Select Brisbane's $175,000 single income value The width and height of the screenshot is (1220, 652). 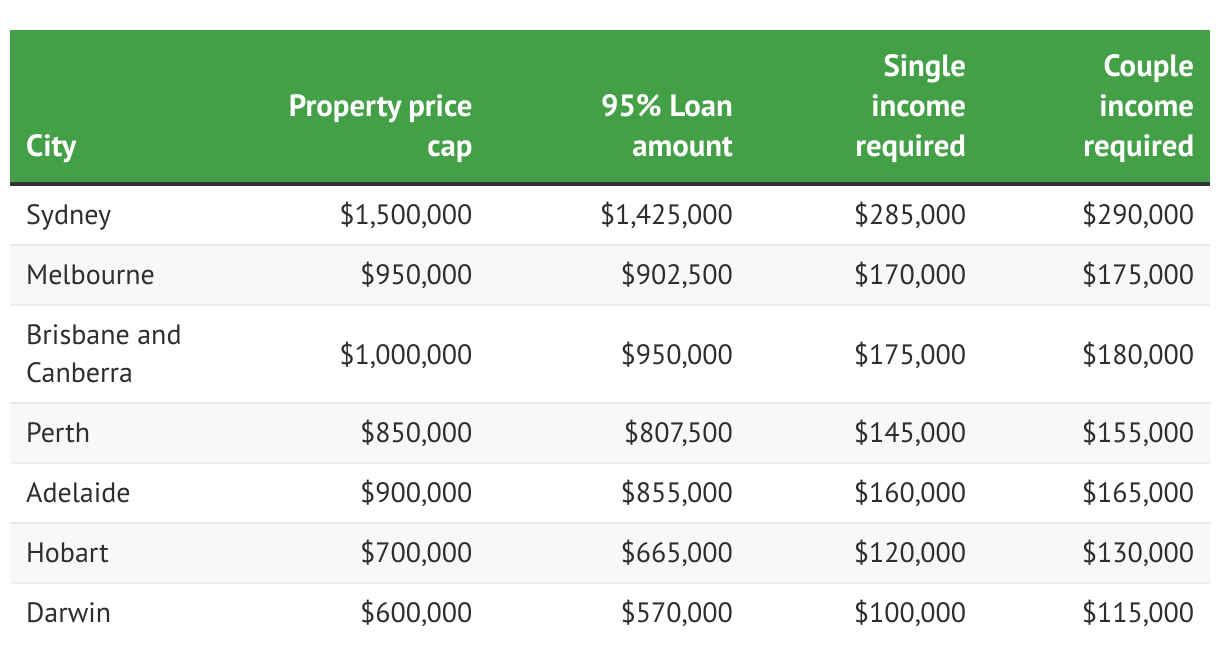(910, 355)
